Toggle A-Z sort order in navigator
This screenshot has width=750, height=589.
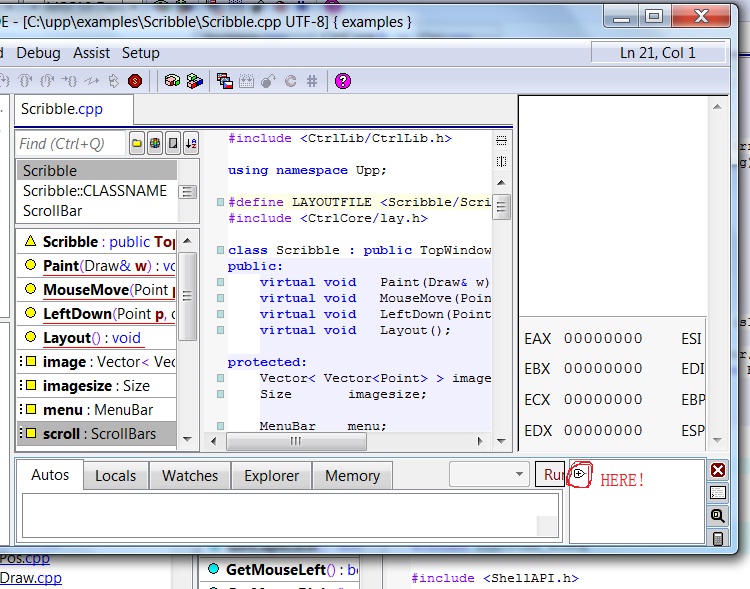[190, 143]
